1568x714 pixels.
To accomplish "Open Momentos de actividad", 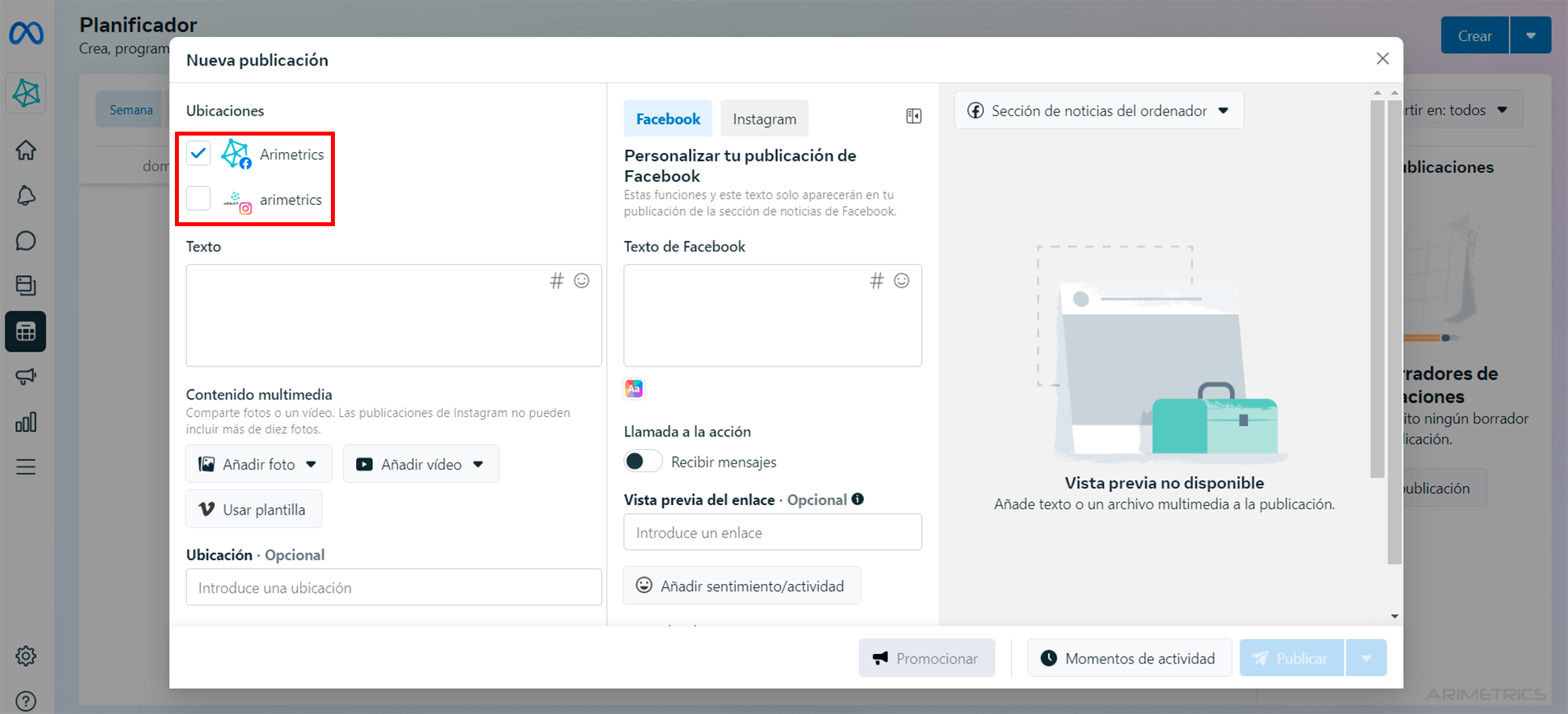I will point(1128,657).
